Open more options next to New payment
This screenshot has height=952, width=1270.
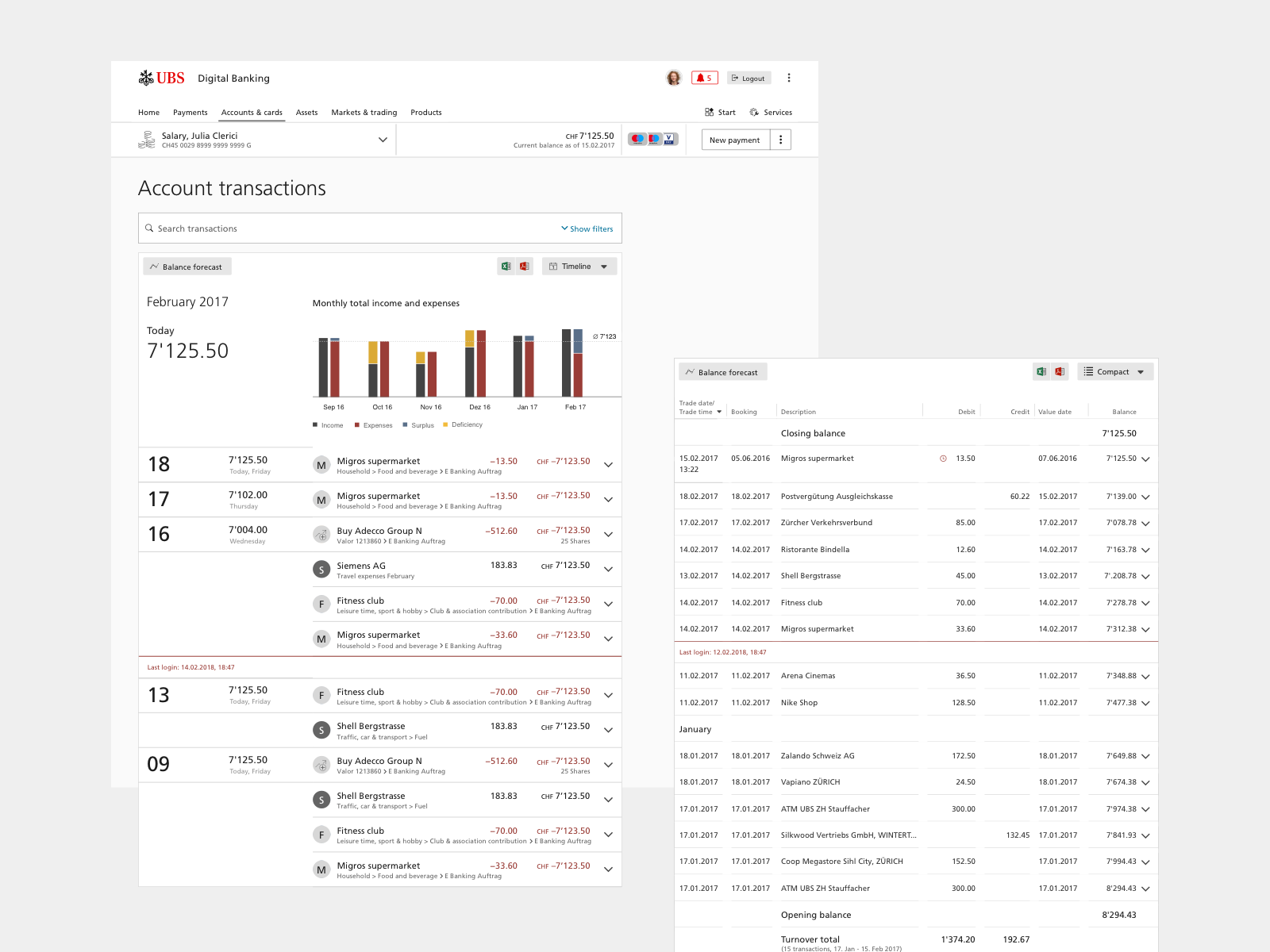click(780, 140)
